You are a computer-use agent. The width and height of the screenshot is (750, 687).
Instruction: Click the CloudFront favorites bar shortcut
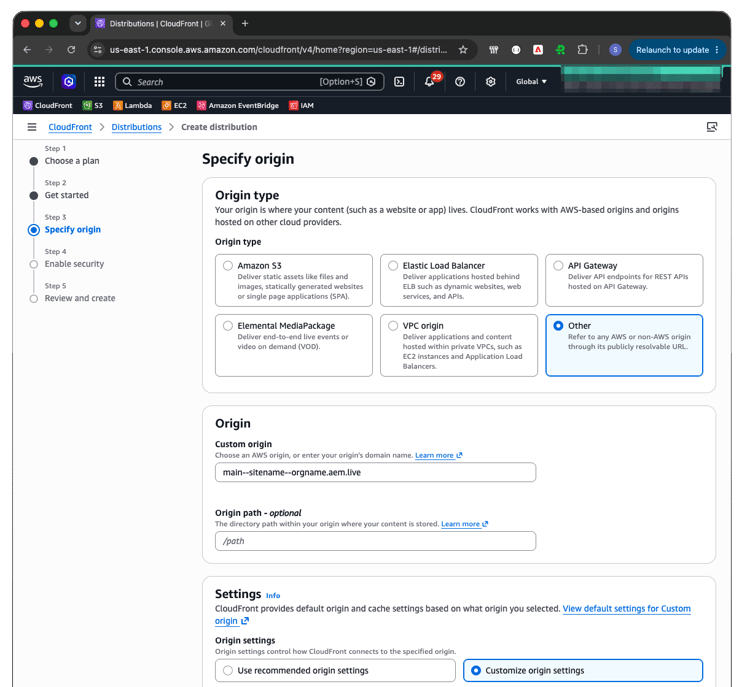[x=48, y=105]
